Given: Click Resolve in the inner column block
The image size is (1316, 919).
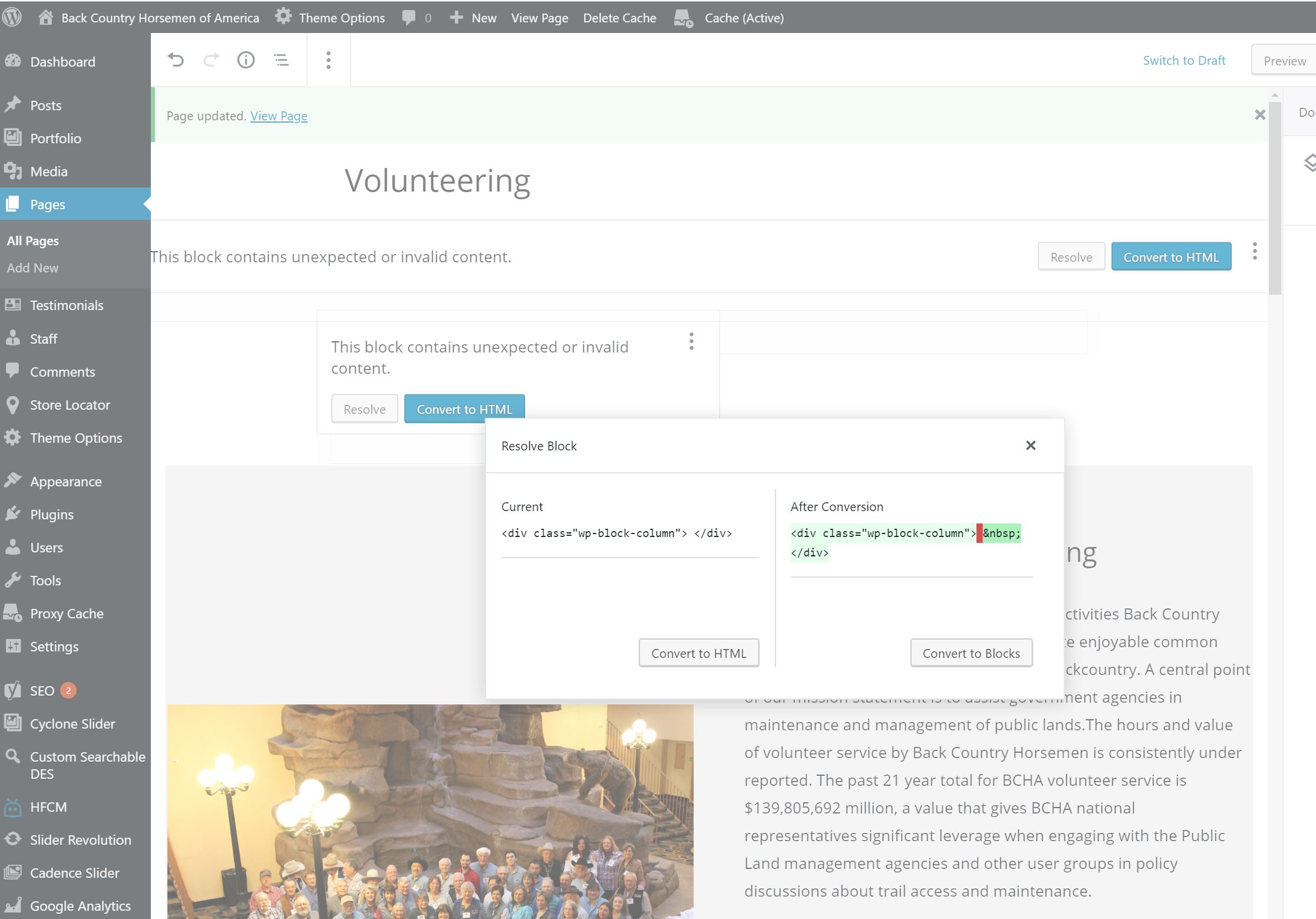Looking at the screenshot, I should click(x=364, y=409).
